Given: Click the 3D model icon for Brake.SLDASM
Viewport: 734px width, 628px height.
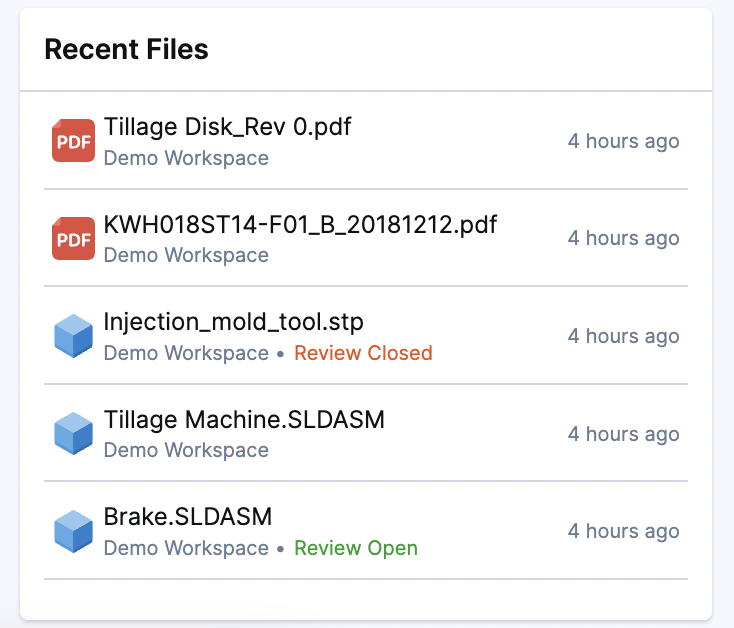Looking at the screenshot, I should tap(73, 531).
